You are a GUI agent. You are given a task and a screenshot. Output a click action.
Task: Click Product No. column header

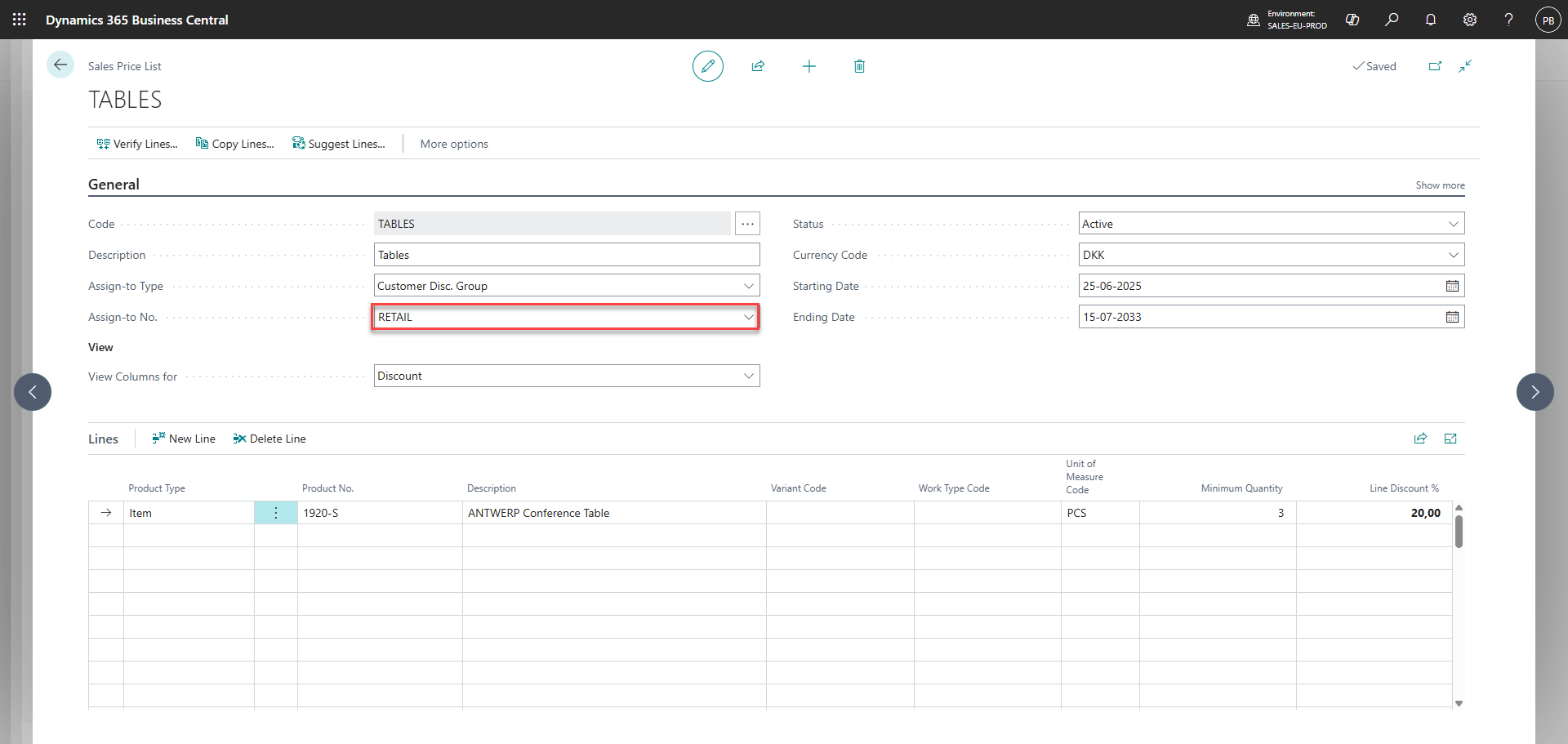[x=327, y=488]
